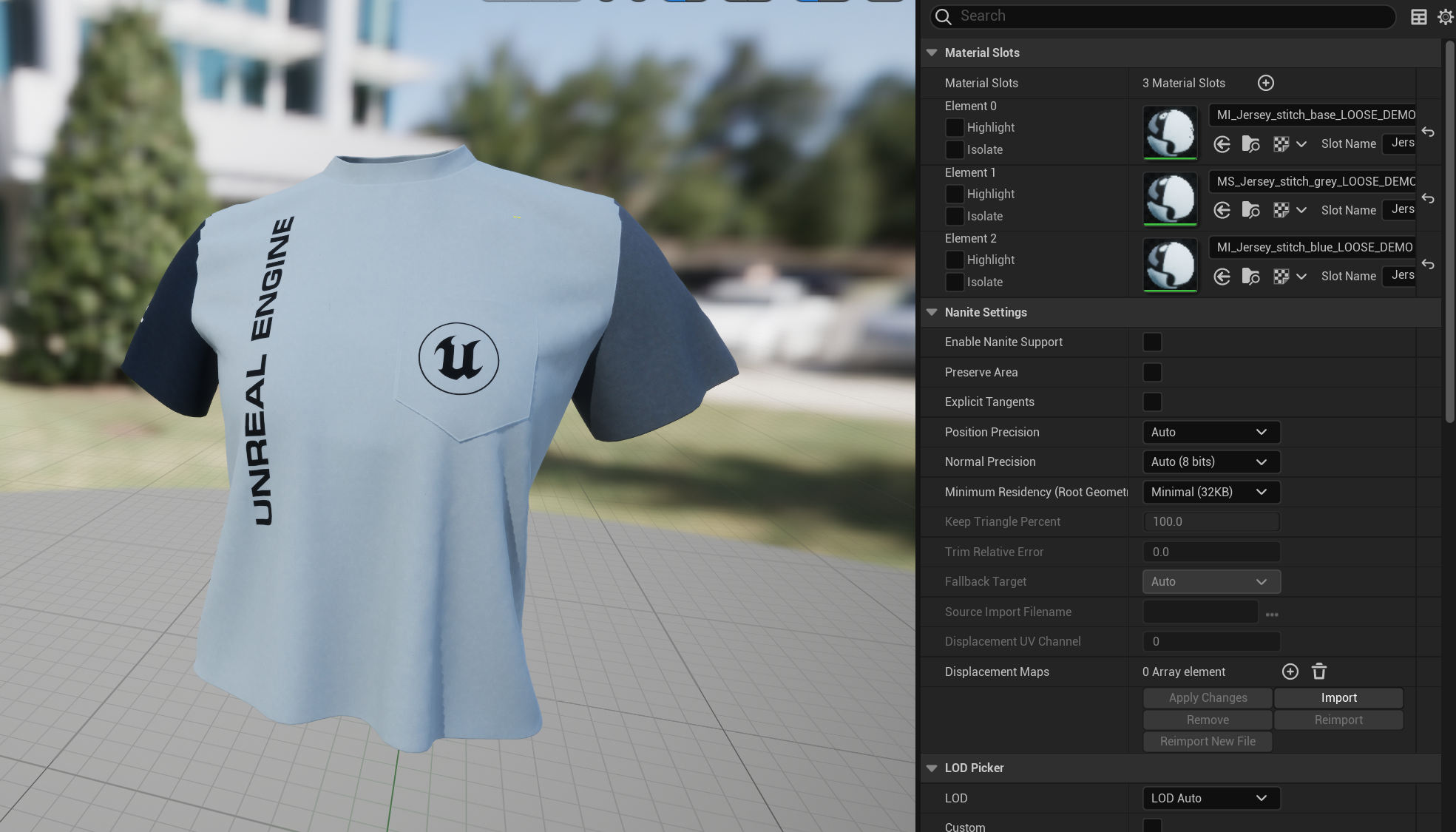Image resolution: width=1456 pixels, height=832 pixels.
Task: Use selected asset for Element 0
Action: 1222,144
